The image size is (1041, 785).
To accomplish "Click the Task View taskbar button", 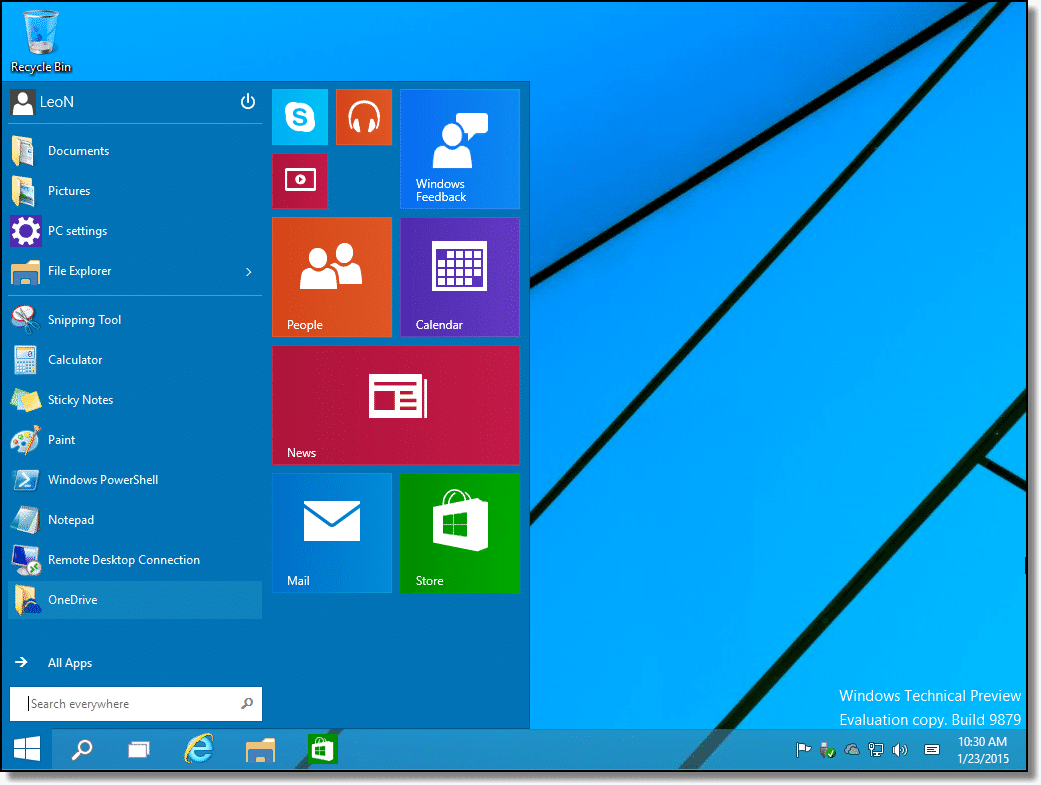I will pos(139,749).
